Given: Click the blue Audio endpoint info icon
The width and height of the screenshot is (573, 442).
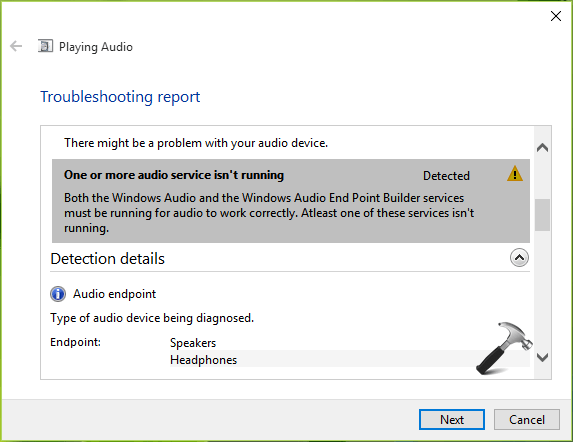Looking at the screenshot, I should point(58,294).
